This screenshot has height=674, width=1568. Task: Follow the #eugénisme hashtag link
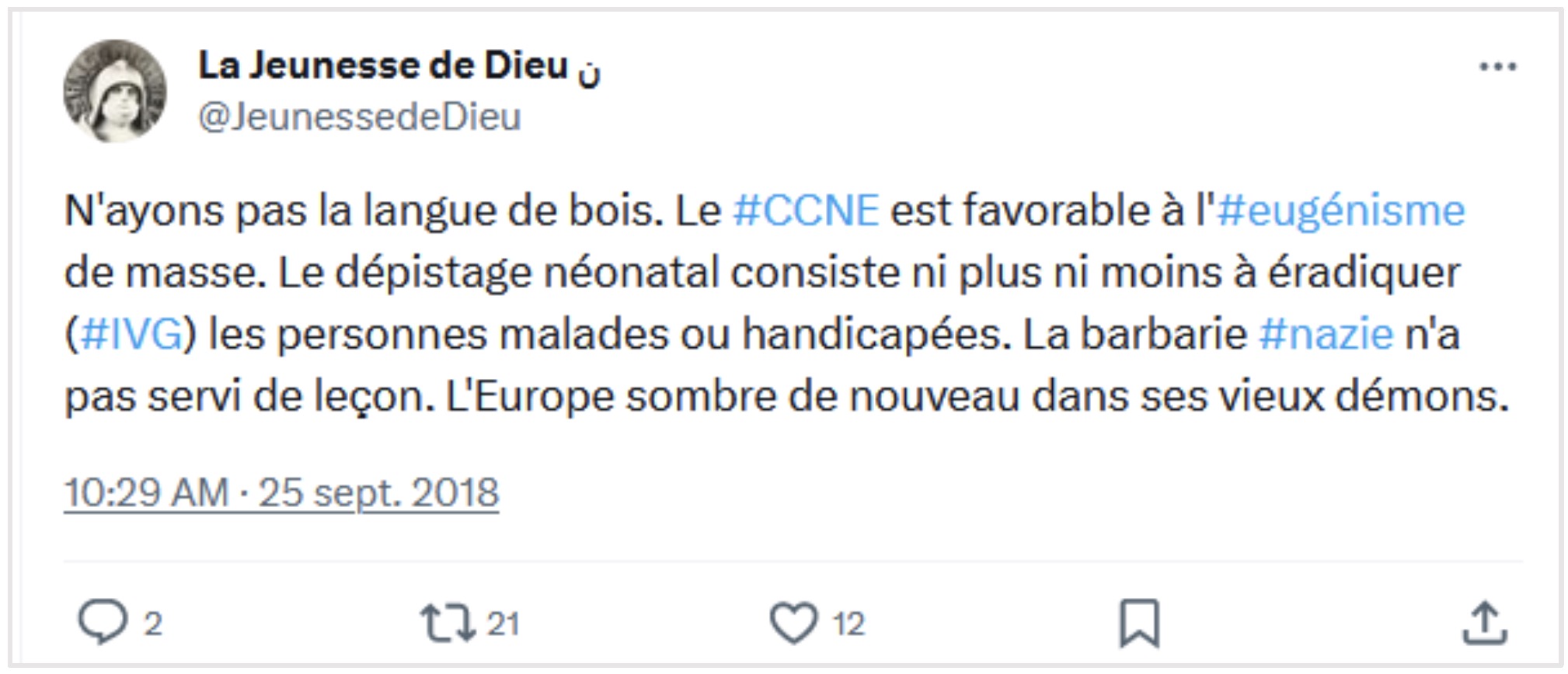1340,211
